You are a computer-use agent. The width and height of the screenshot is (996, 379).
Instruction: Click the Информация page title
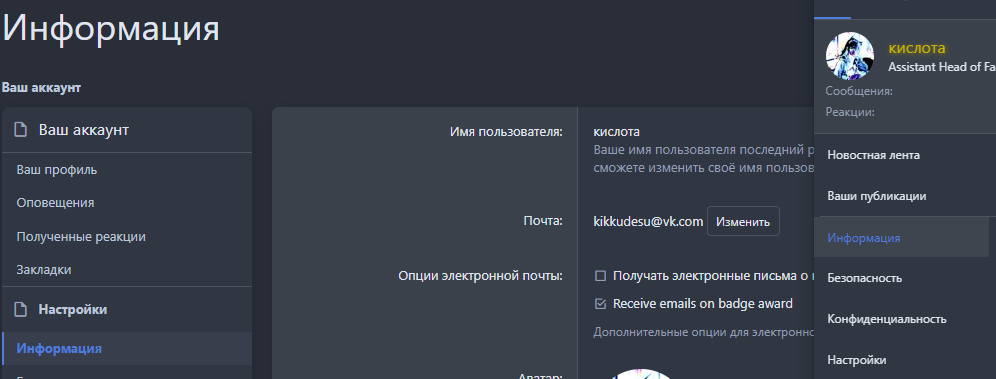(111, 29)
